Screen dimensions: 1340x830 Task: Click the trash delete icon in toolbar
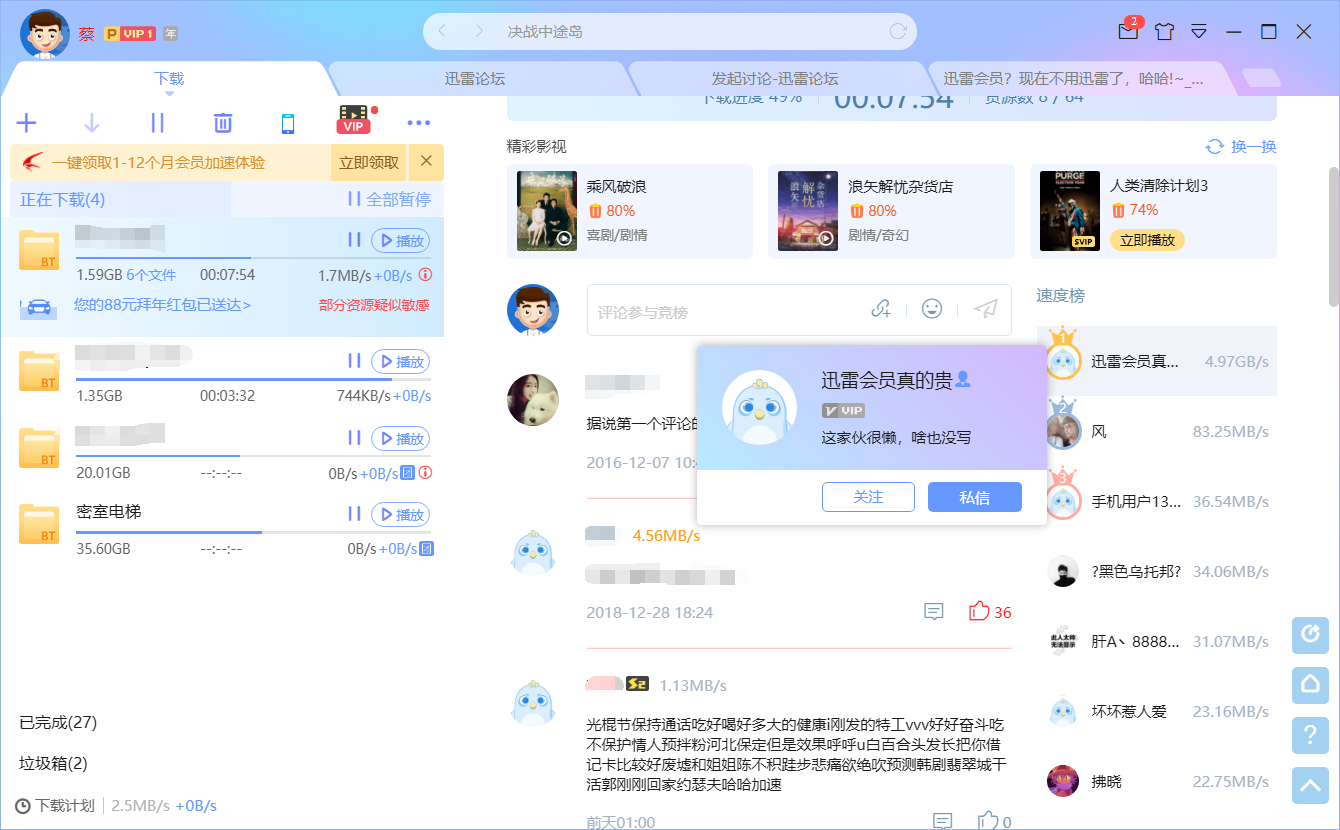click(x=223, y=123)
